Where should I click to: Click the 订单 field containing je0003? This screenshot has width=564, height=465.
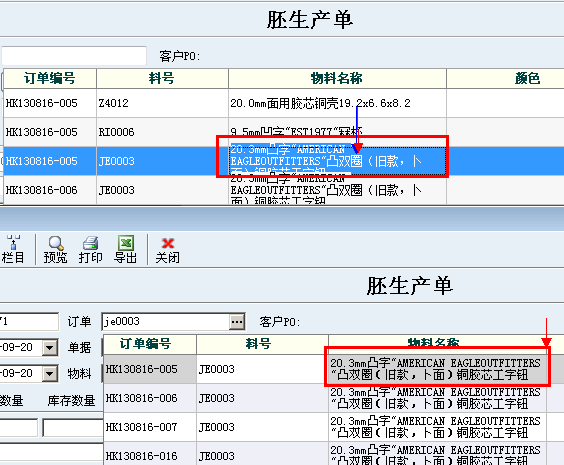(x=166, y=322)
